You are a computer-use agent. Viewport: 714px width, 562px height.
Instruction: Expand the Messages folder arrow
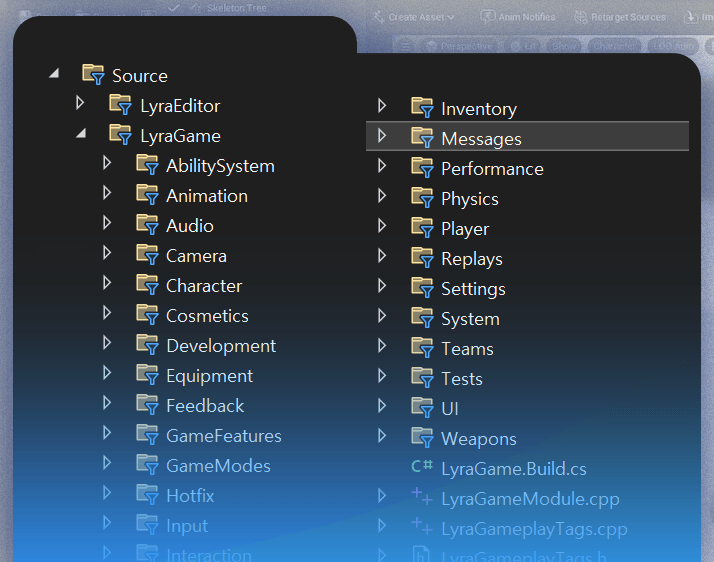pyautogui.click(x=382, y=136)
